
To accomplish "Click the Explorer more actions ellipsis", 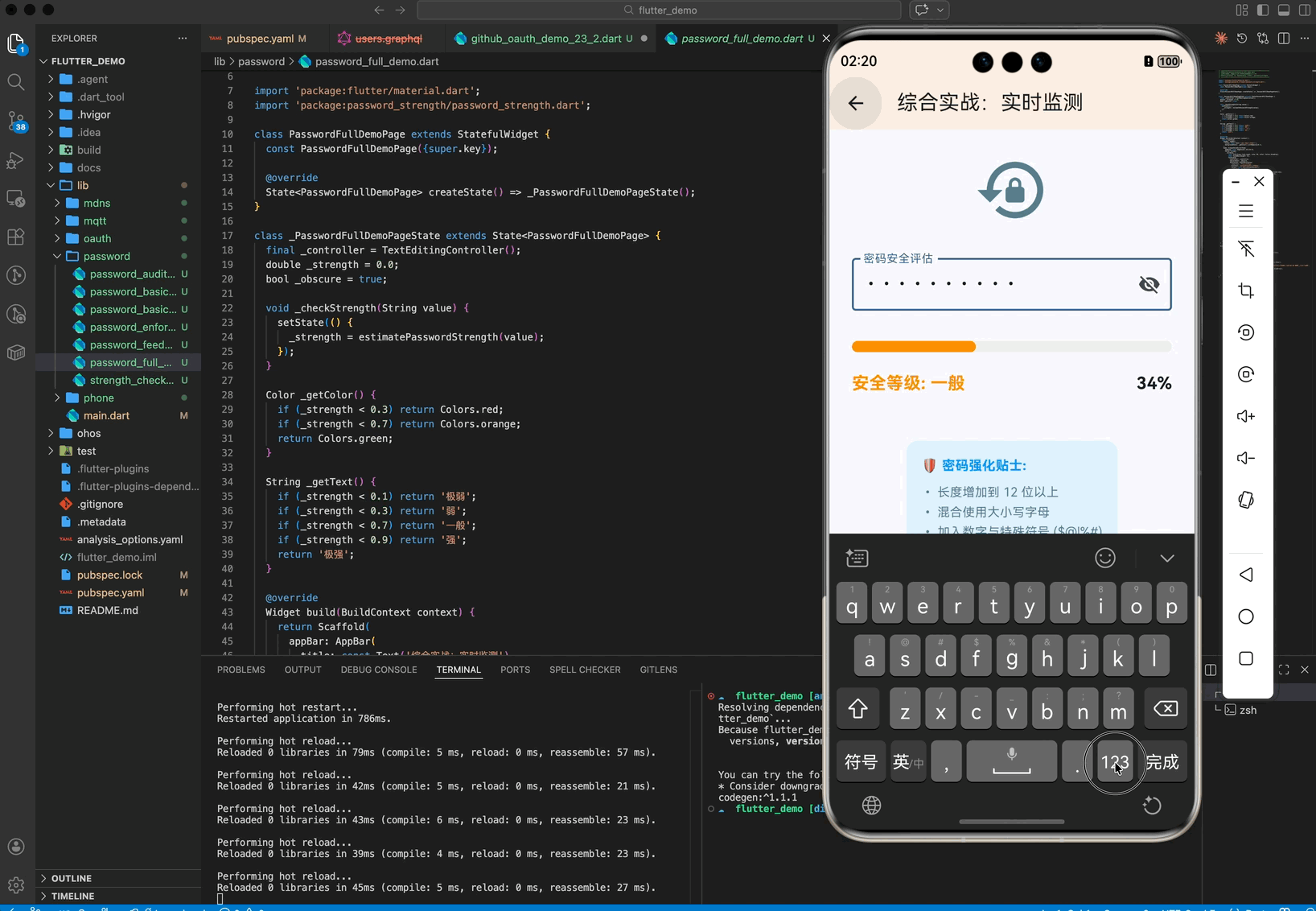I will point(183,38).
